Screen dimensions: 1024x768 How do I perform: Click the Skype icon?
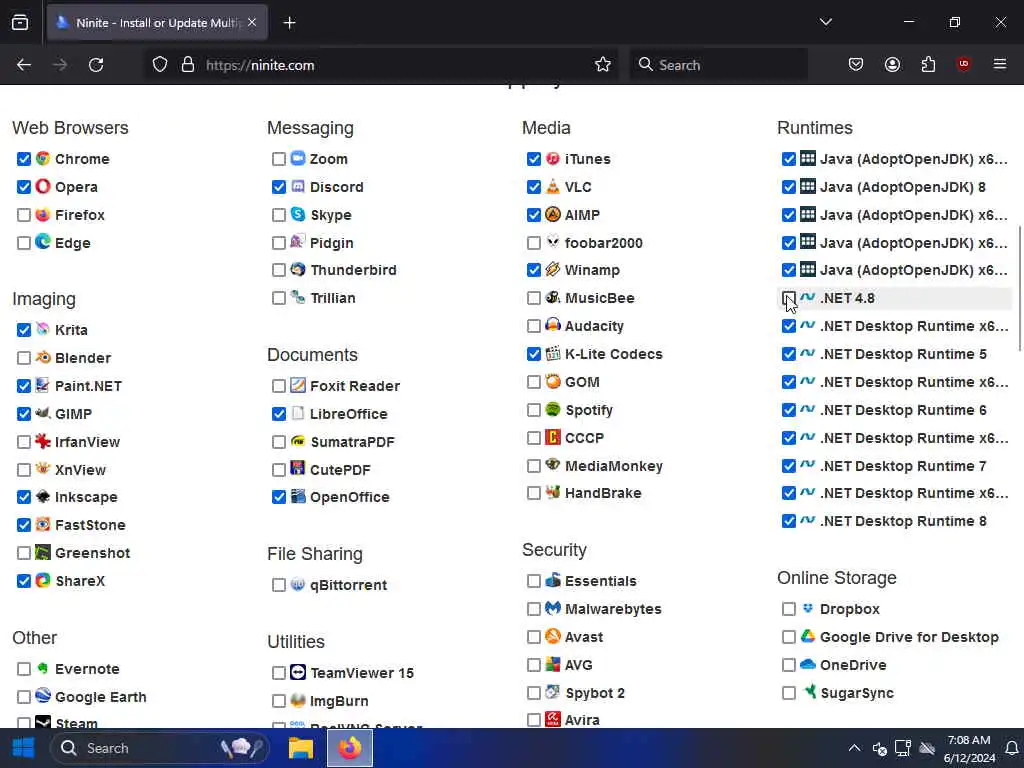tap(298, 214)
